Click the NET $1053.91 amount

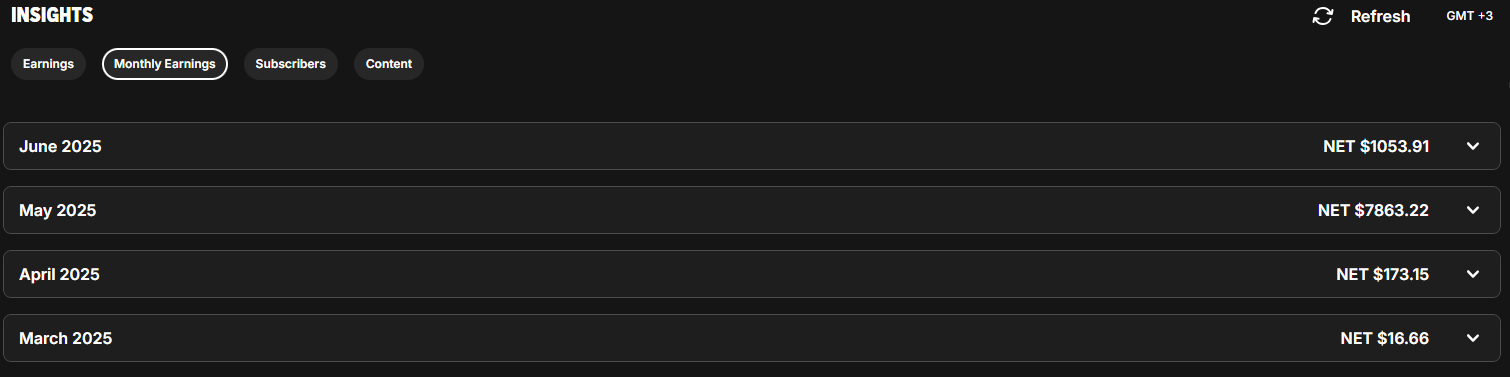point(1376,146)
